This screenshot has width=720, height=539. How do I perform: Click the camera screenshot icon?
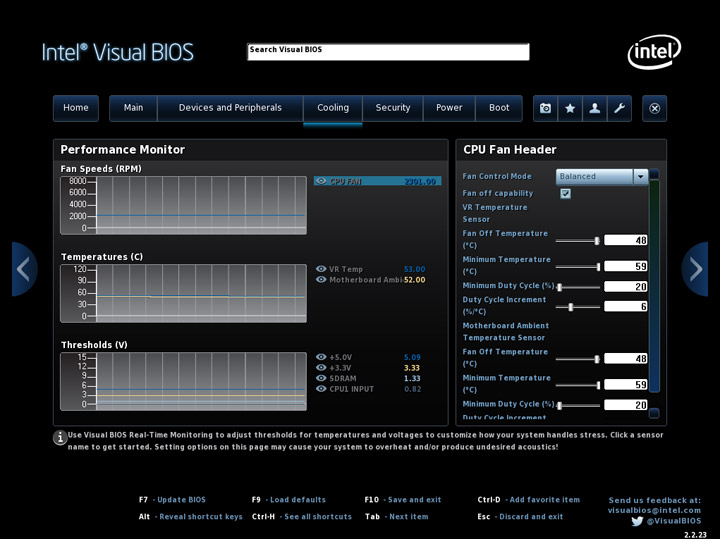[x=545, y=108]
